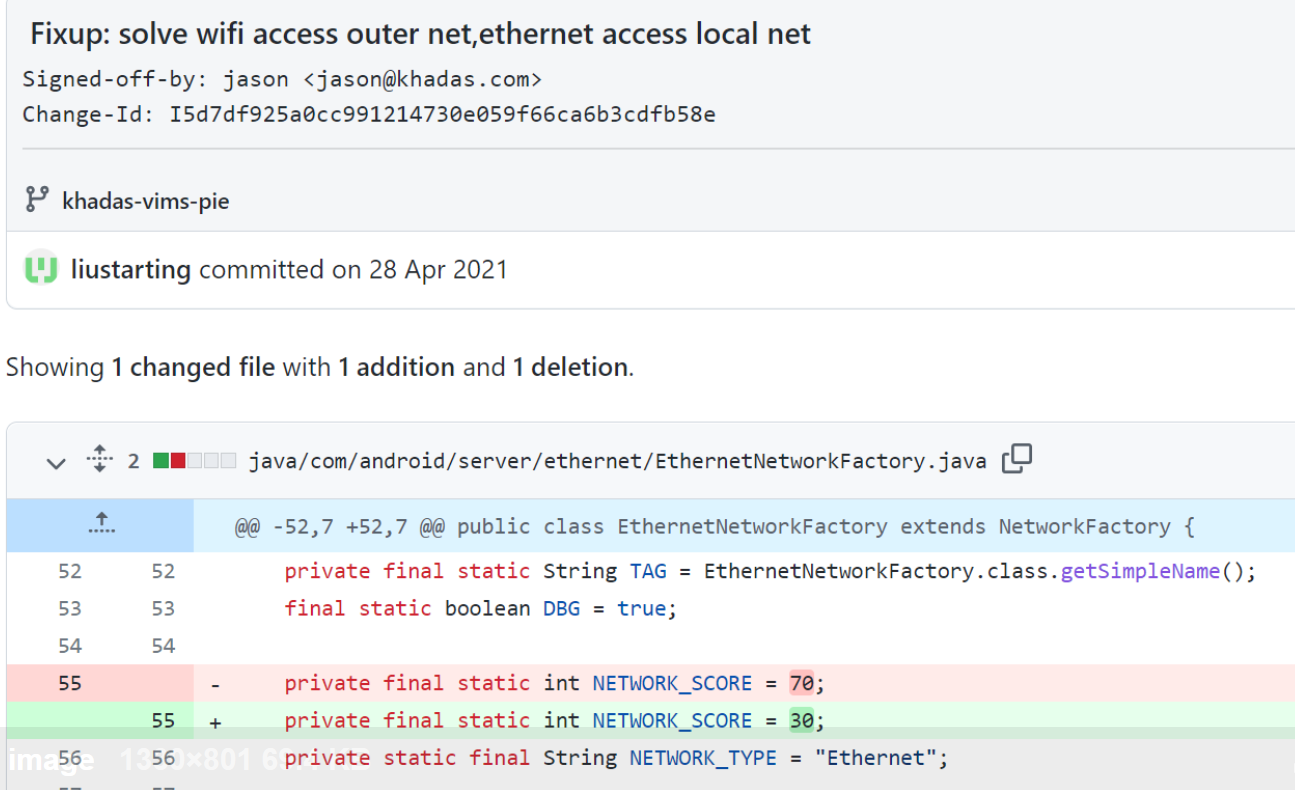The image size is (1295, 790).
Task: Click the "1 changed file" button
Action: (192, 367)
